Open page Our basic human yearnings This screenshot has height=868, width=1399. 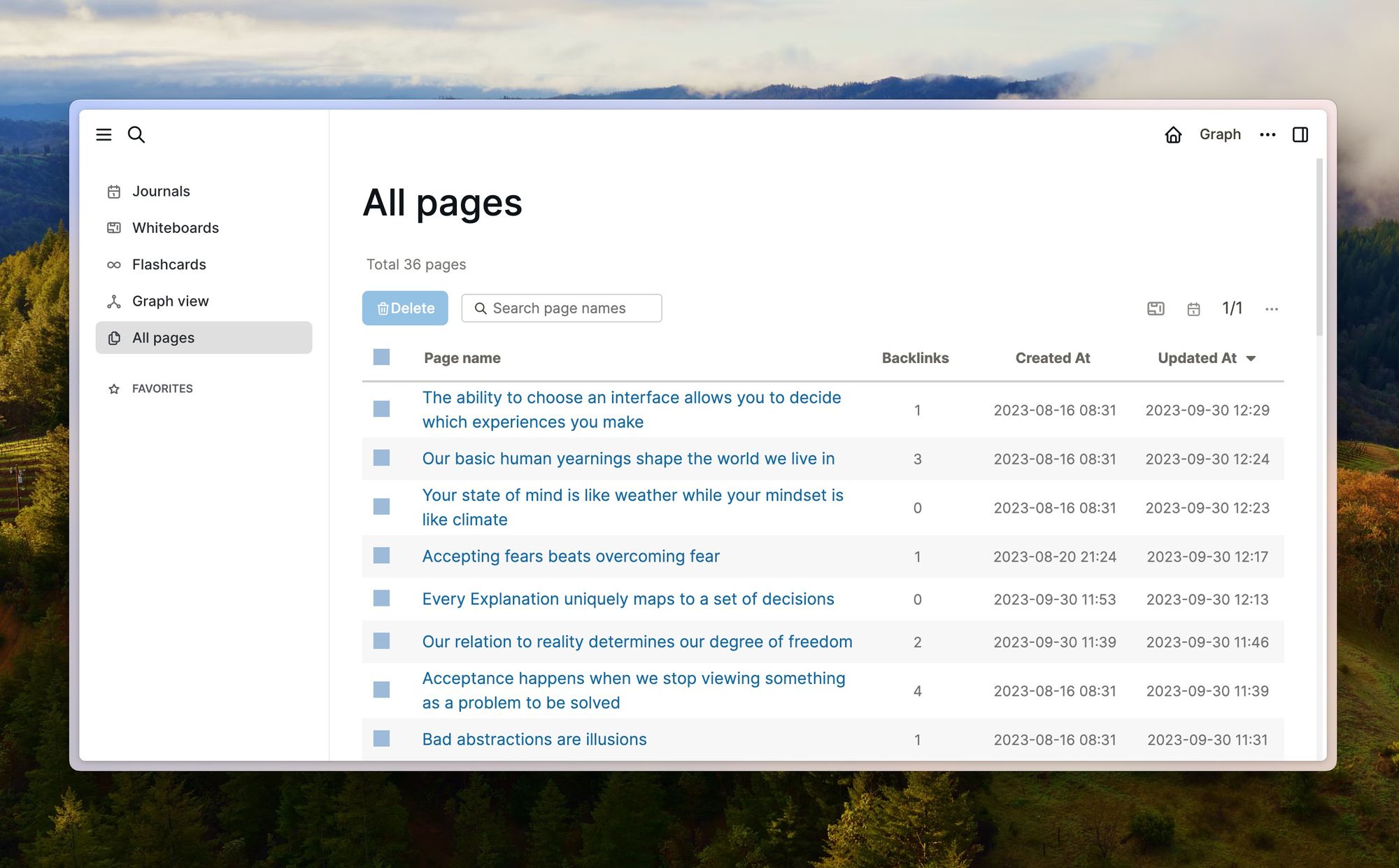[x=627, y=458]
